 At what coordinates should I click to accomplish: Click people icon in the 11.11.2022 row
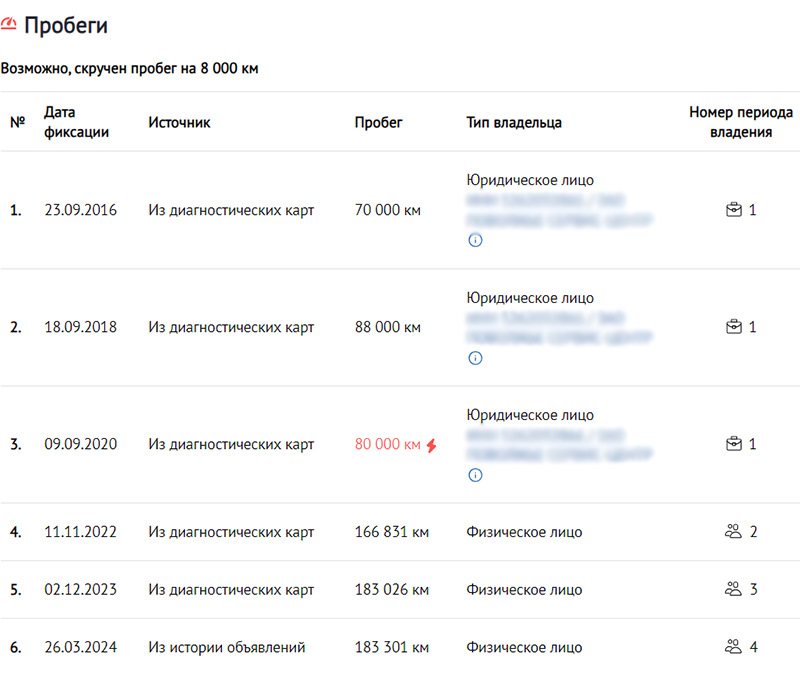733,532
